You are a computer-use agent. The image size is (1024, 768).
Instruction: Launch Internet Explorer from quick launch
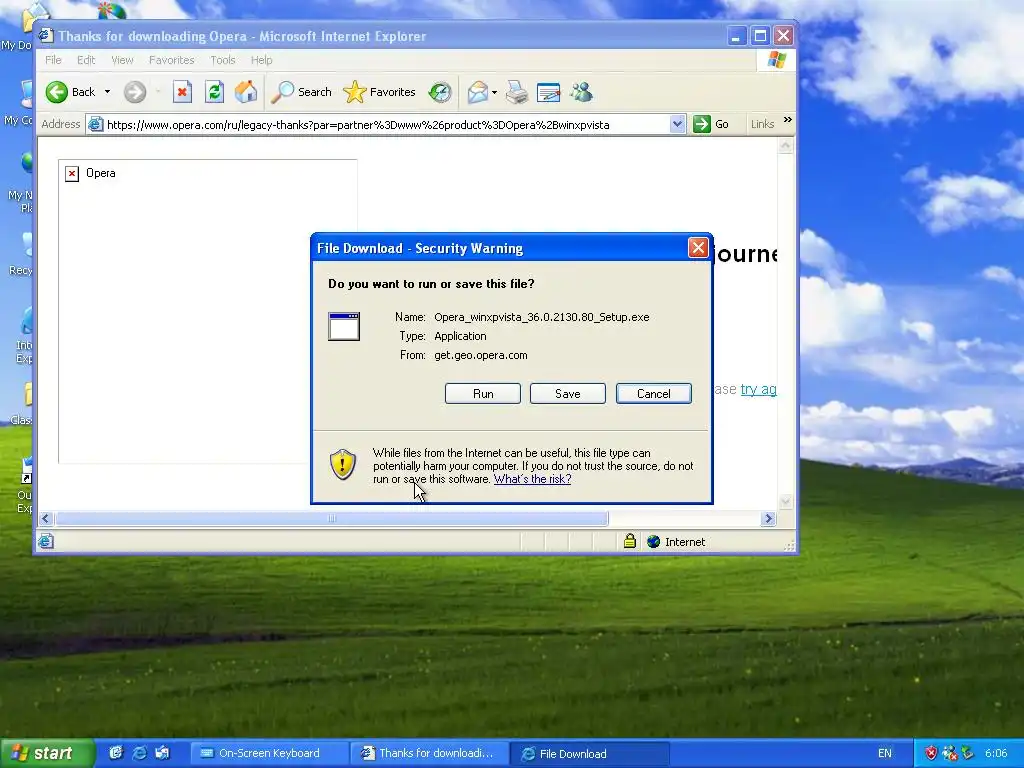pos(139,753)
